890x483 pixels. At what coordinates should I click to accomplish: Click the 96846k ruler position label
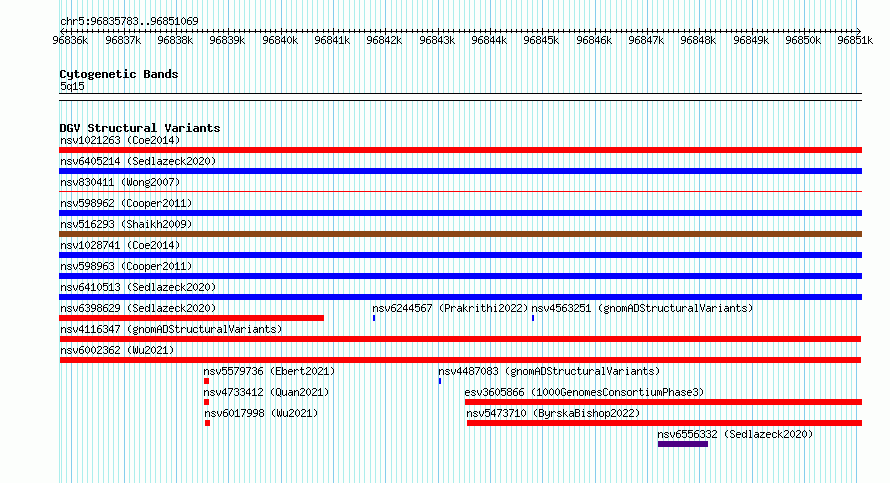pos(594,40)
